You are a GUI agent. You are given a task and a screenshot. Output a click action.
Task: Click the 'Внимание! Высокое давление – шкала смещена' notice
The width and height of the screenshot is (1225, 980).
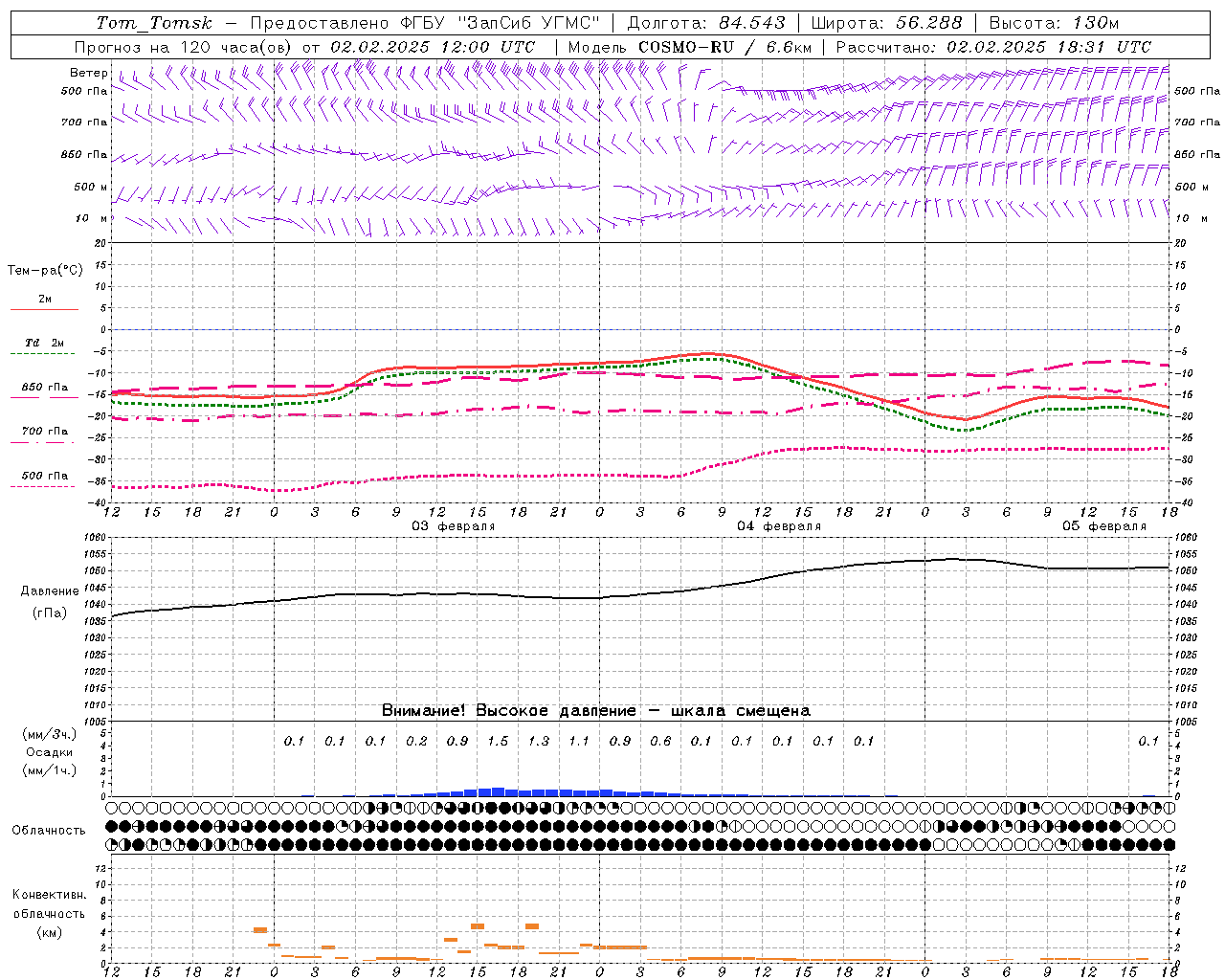tap(596, 710)
